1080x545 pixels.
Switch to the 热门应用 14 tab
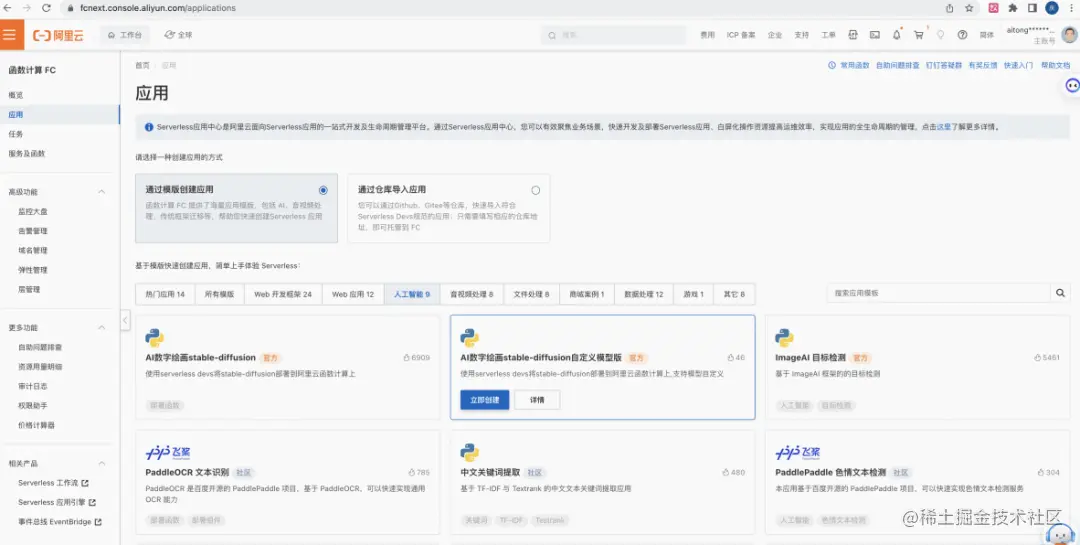(165, 294)
